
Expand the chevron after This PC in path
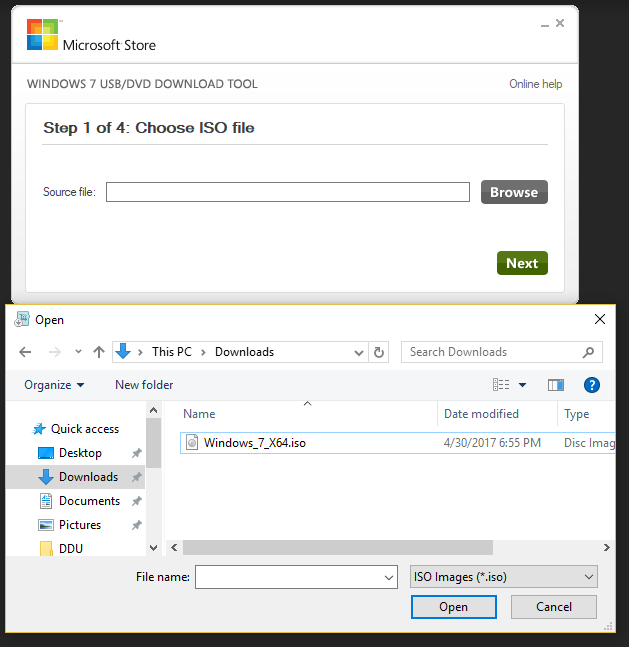click(203, 352)
